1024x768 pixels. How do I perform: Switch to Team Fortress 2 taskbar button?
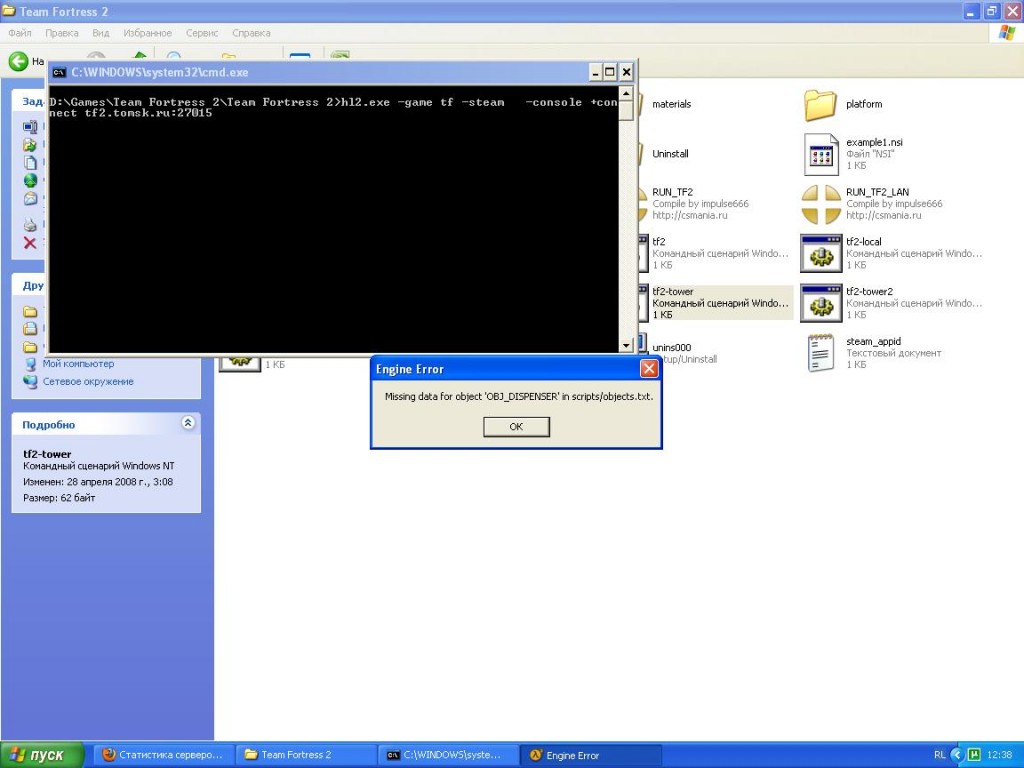point(306,755)
